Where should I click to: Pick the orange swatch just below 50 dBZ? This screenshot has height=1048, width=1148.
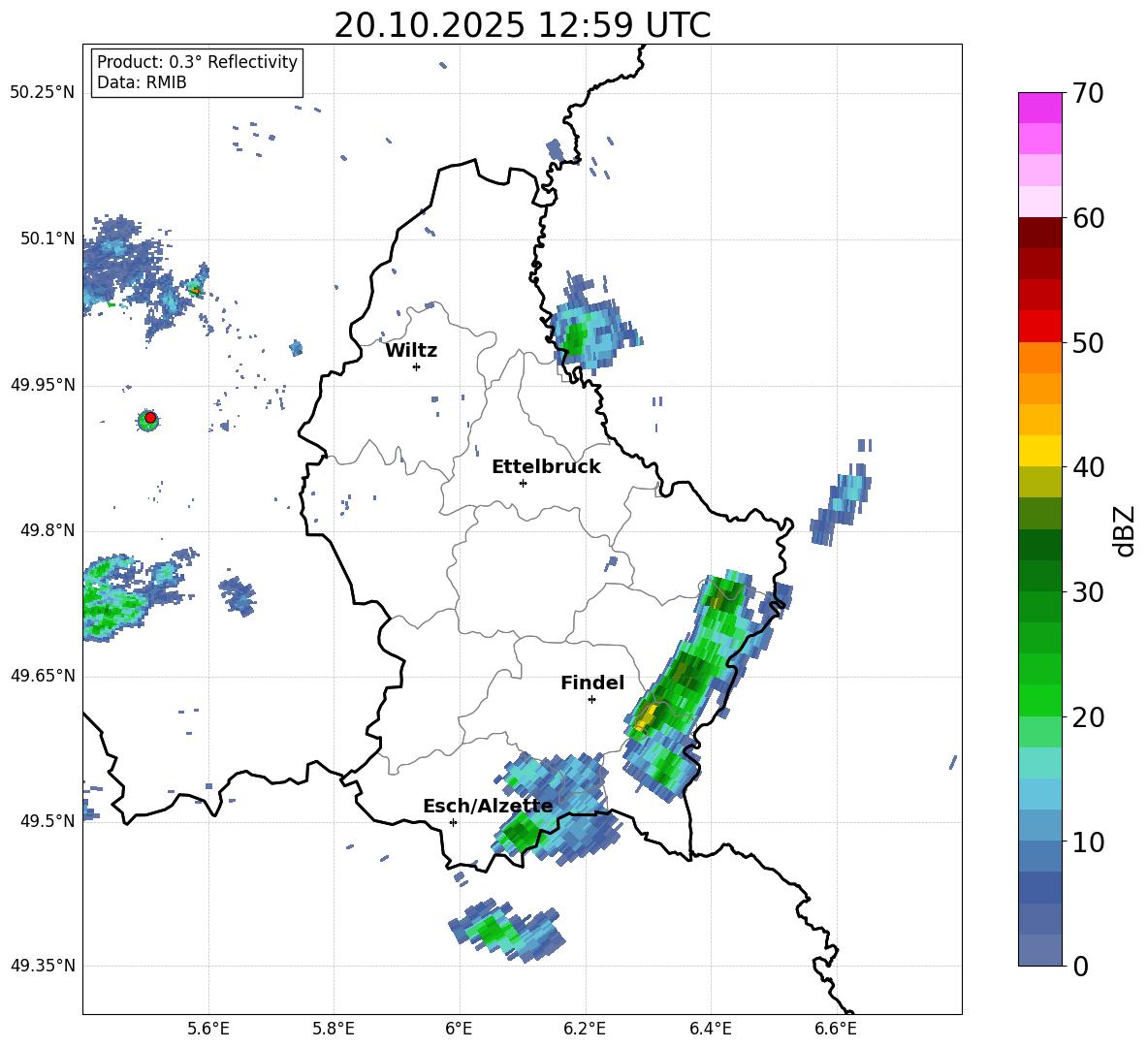click(1039, 358)
